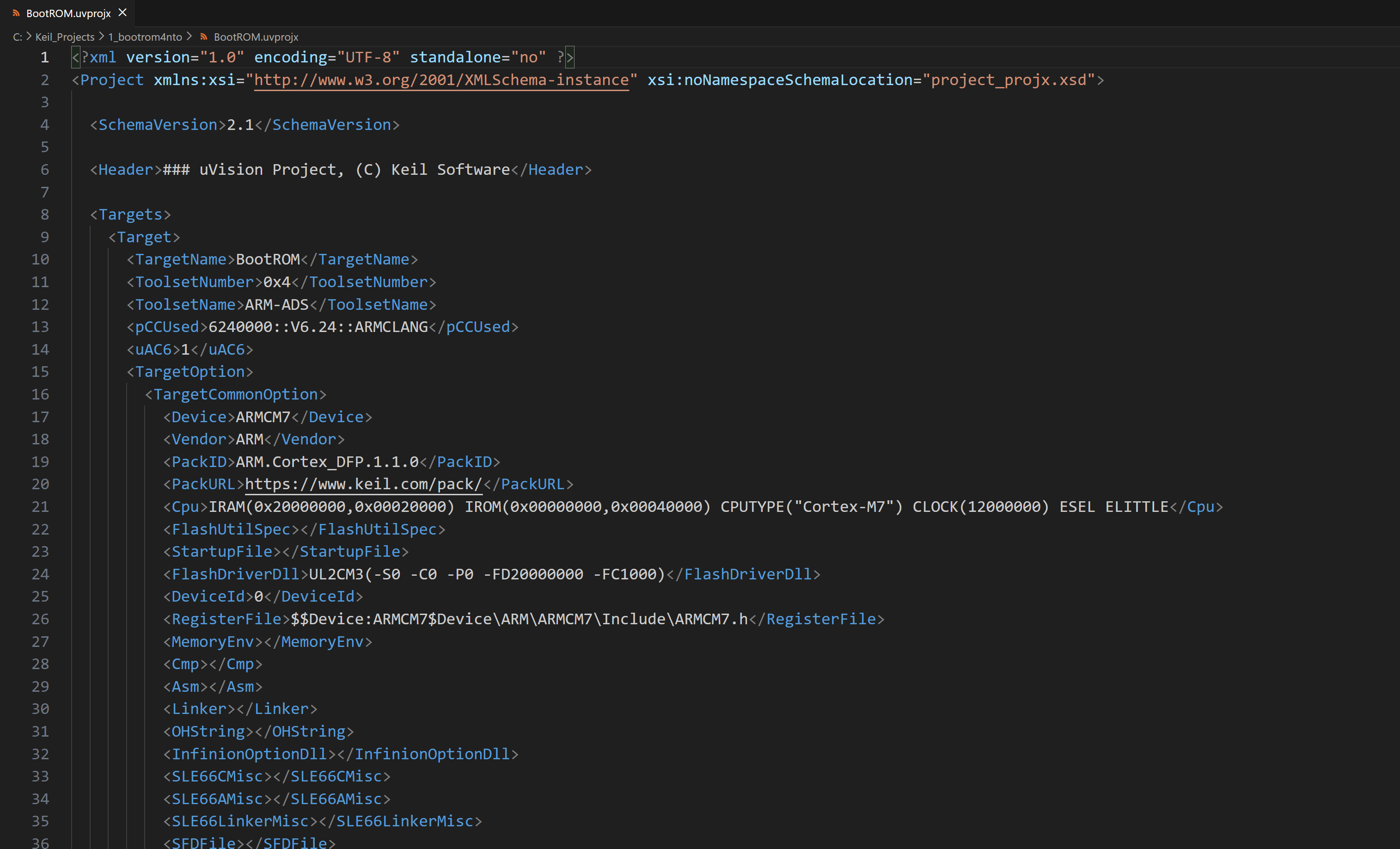Open the Keil_Projects breadcrumb folder
Viewport: 1400px width, 849px height.
click(x=65, y=37)
